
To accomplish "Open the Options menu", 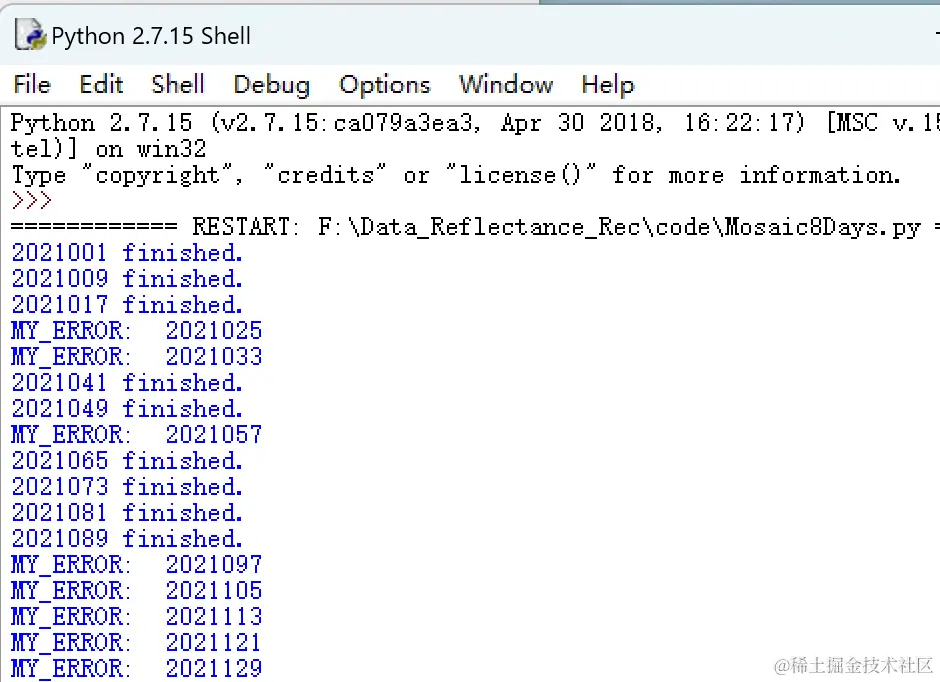I will click(x=385, y=85).
